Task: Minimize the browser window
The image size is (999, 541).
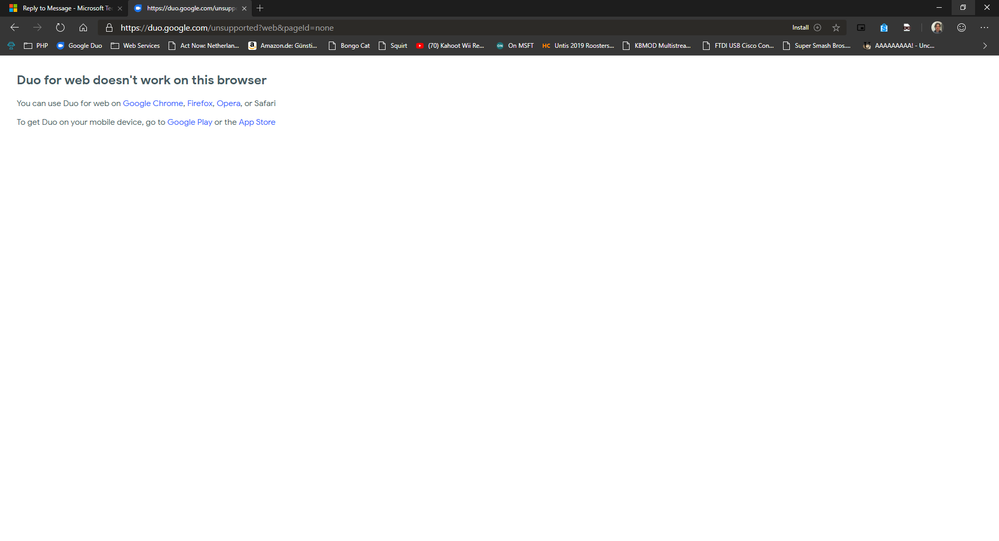Action: (938, 8)
